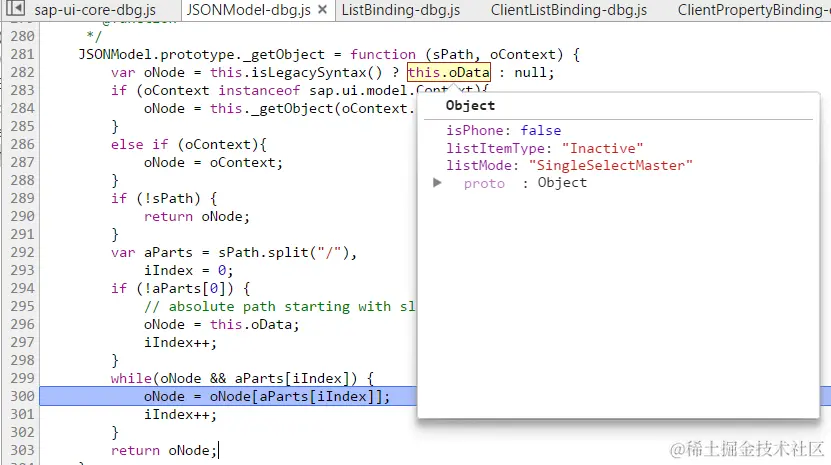Viewport: 831px width, 465px height.
Task: Open the ListBinding-dbg.js tab
Action: click(x=401, y=10)
